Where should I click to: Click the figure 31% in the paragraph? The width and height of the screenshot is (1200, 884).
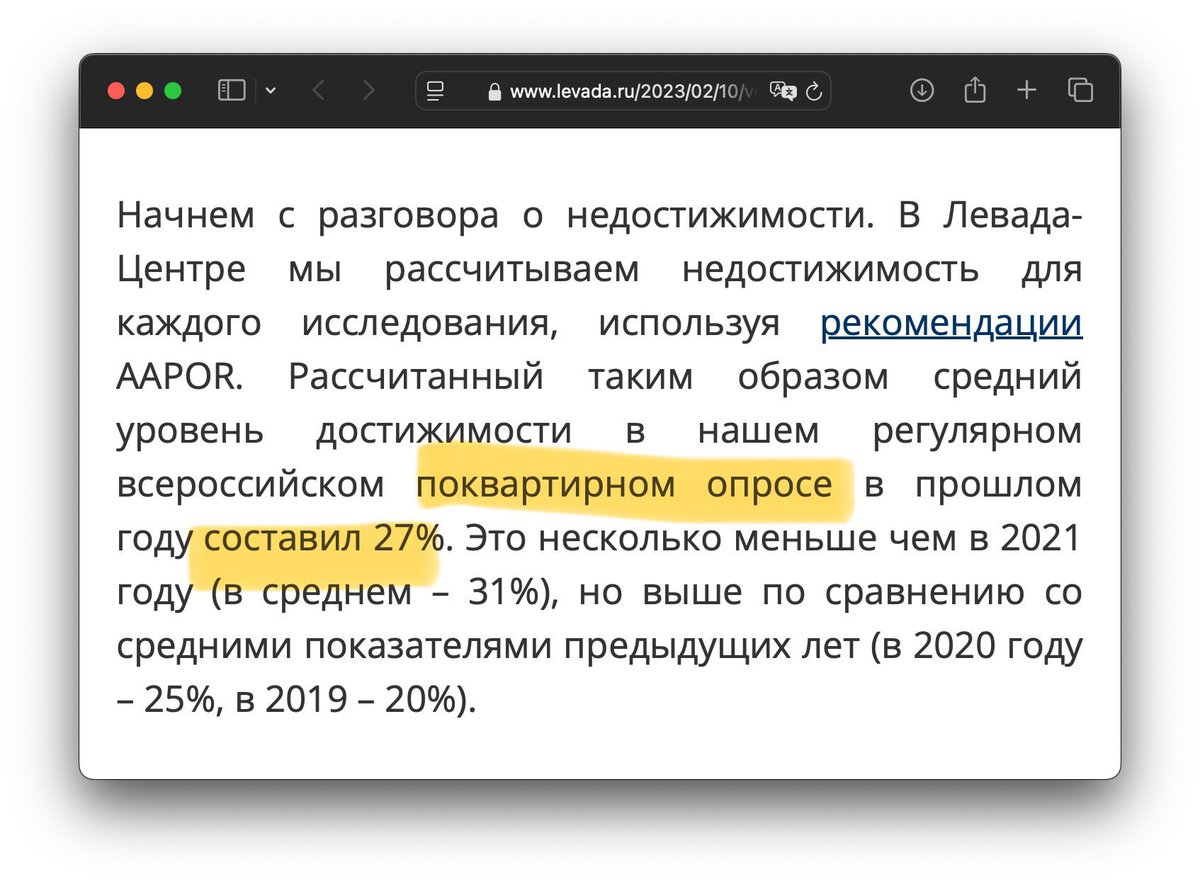[506, 593]
